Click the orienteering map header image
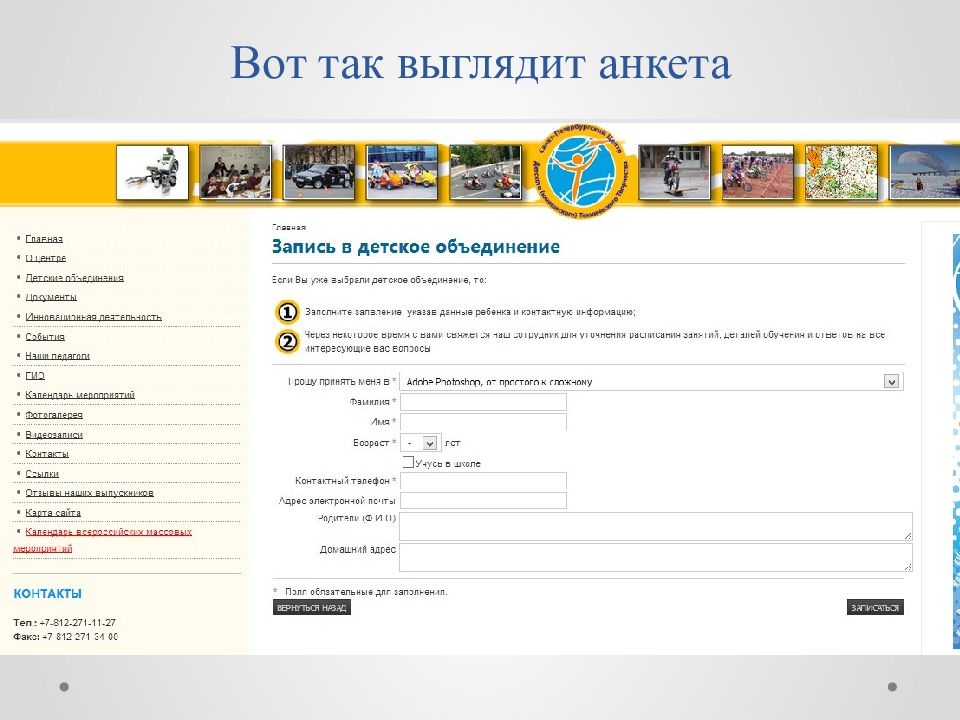 [840, 172]
